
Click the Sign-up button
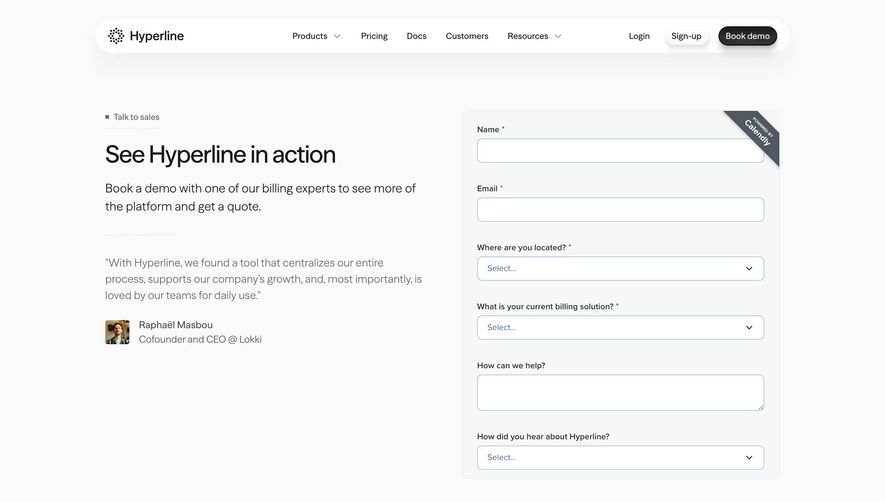point(686,36)
